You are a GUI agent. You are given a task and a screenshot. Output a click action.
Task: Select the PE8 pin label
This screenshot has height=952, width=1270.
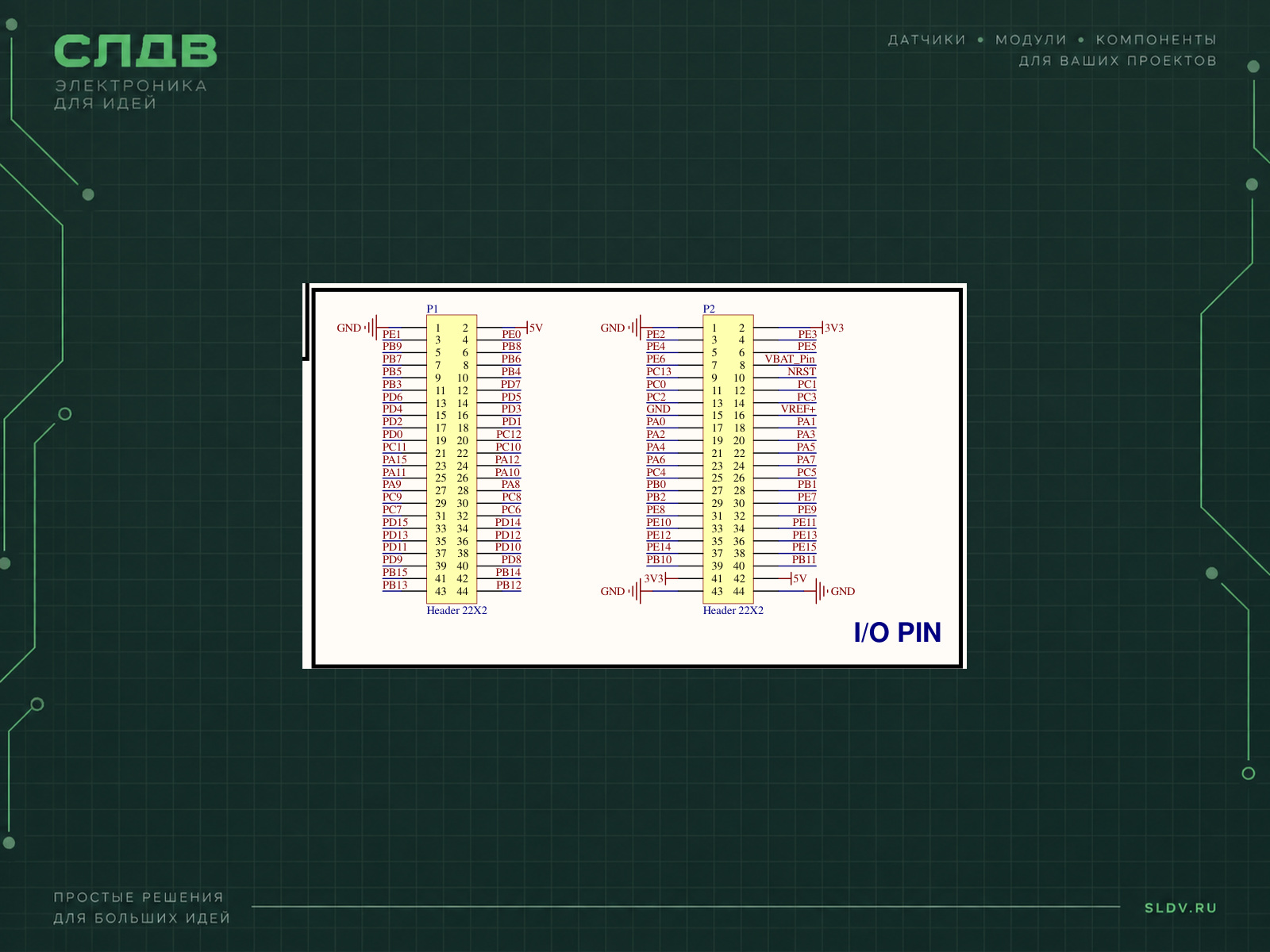point(656,509)
